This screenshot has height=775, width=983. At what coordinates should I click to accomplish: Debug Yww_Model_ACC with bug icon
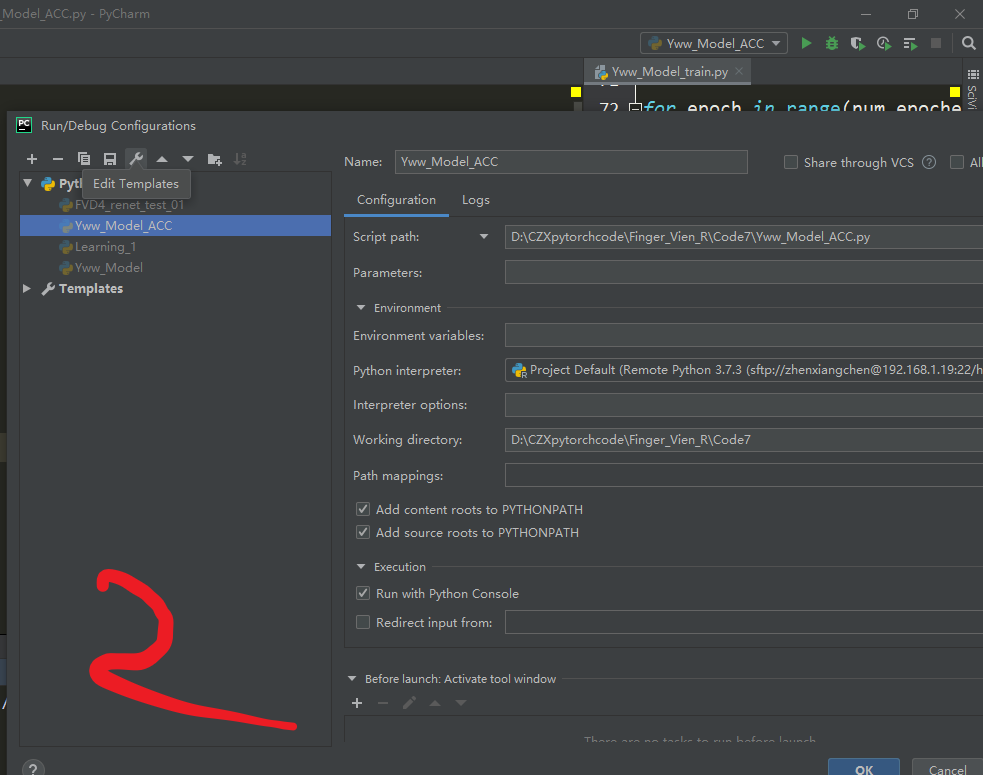coord(832,43)
